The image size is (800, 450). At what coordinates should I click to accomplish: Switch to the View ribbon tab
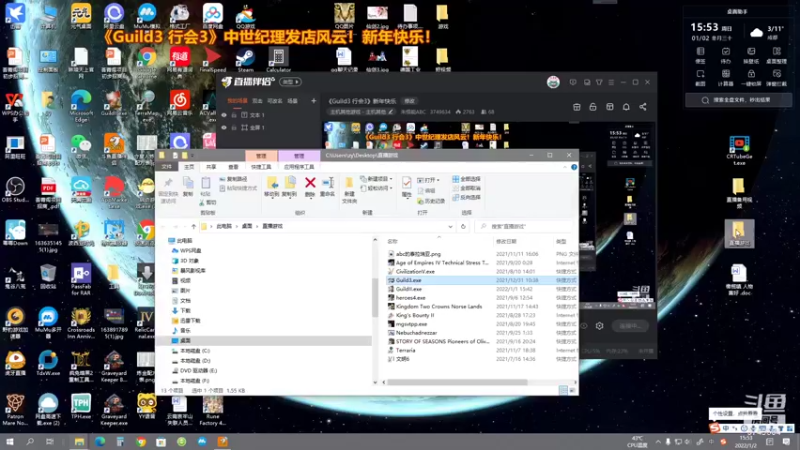[233, 167]
